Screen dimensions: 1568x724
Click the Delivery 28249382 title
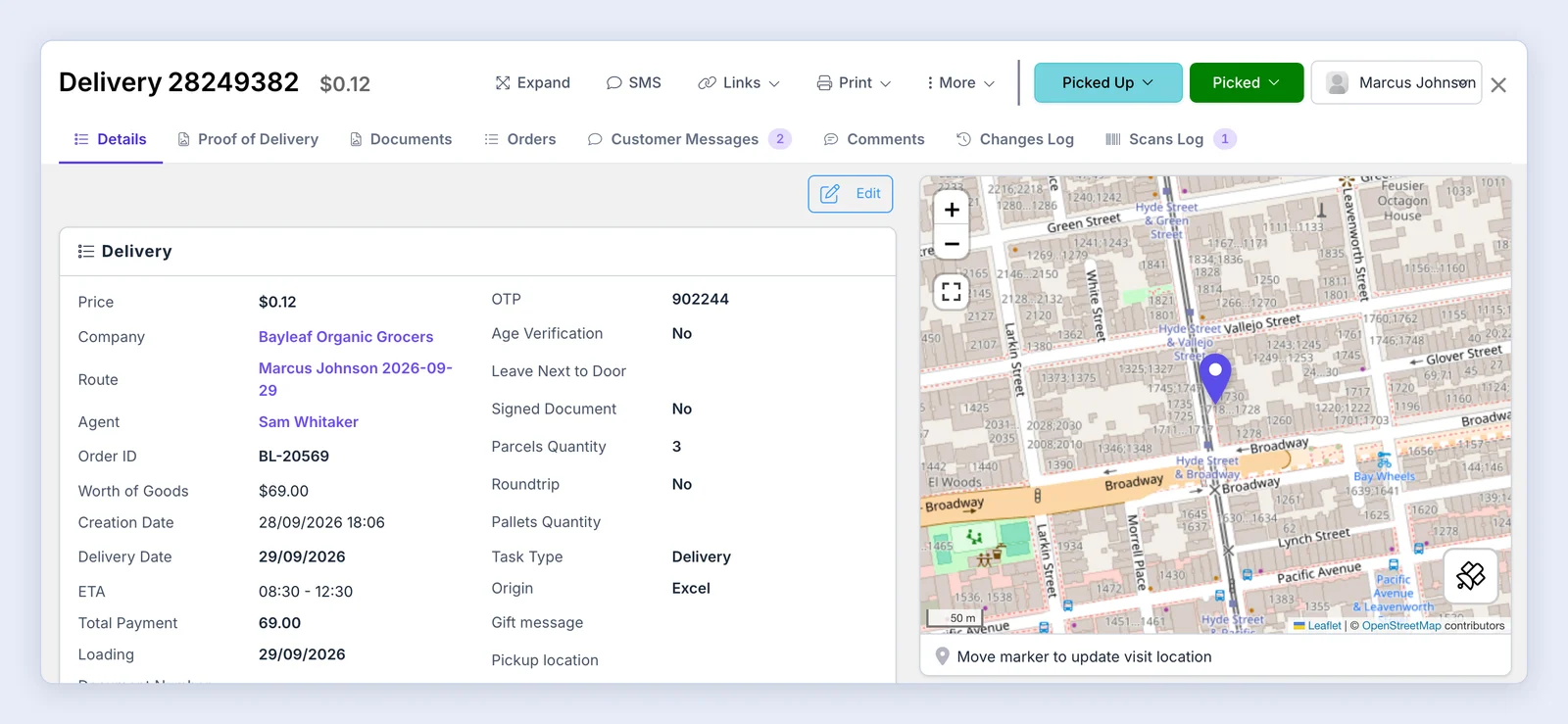(178, 82)
